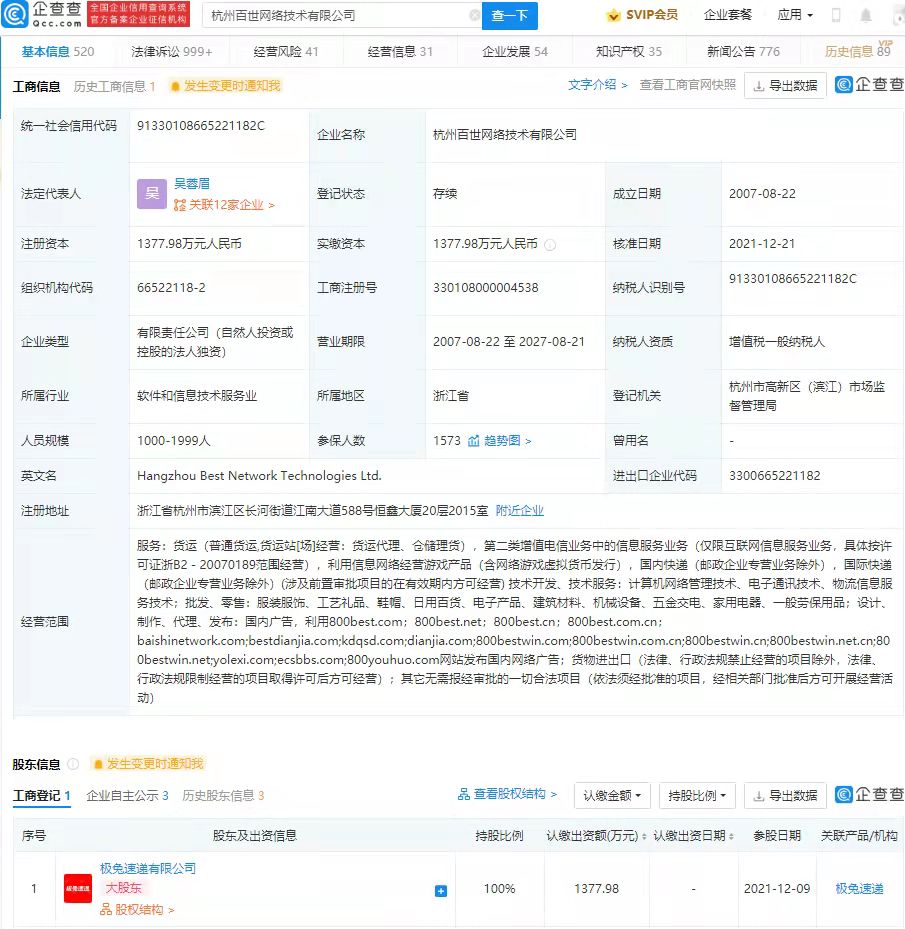905x929 pixels.
Task: Click 吴蓉眉 legal representative name link
Action: pyautogui.click(x=191, y=184)
